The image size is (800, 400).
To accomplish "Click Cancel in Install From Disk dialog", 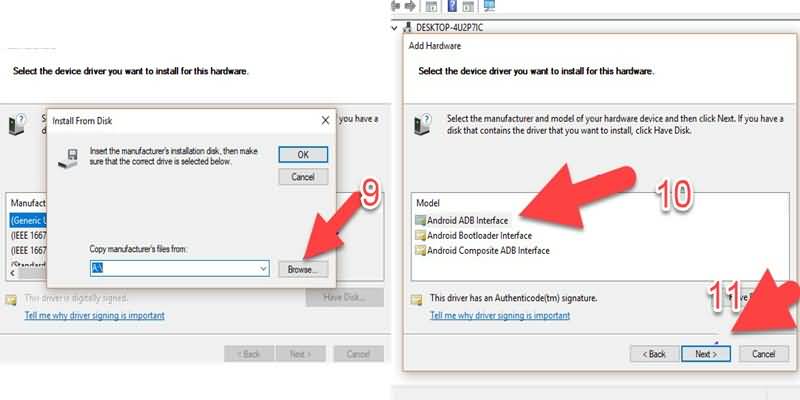I will click(303, 177).
